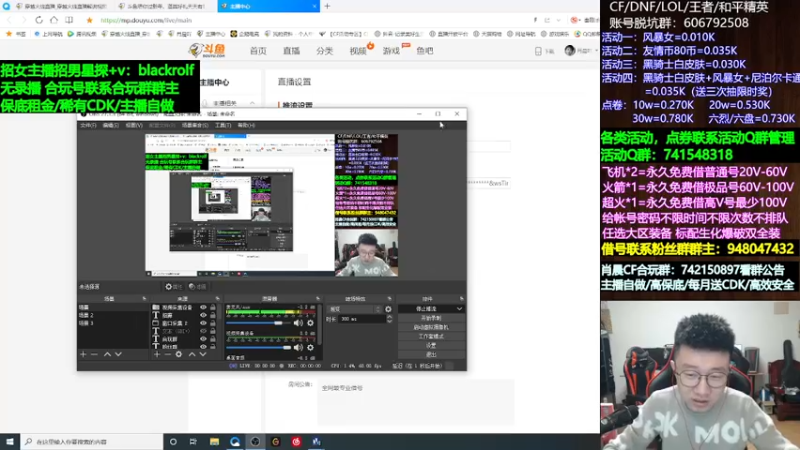Open the Douyu home page nav link

[258, 51]
